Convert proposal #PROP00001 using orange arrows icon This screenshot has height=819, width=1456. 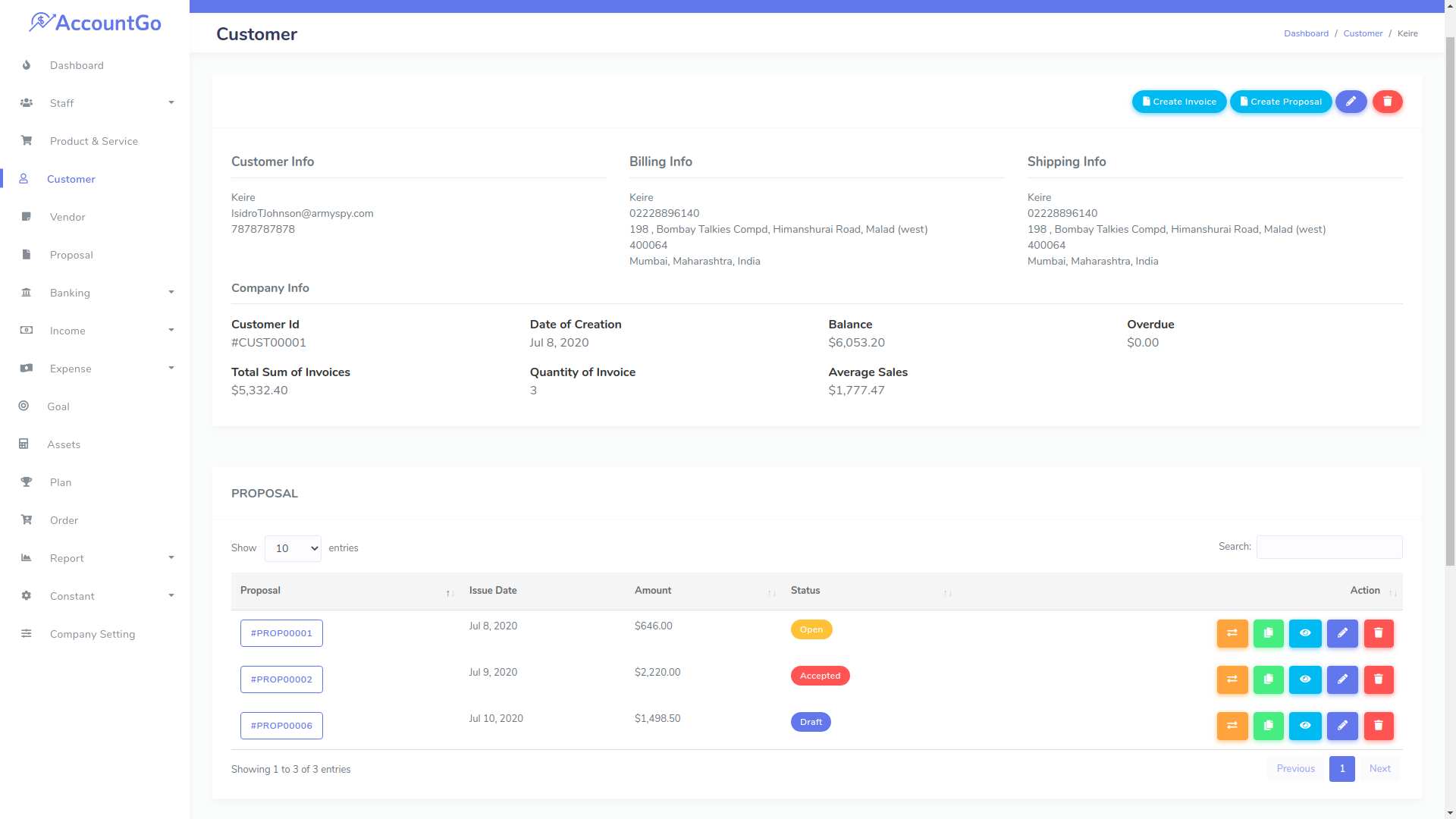(1232, 634)
